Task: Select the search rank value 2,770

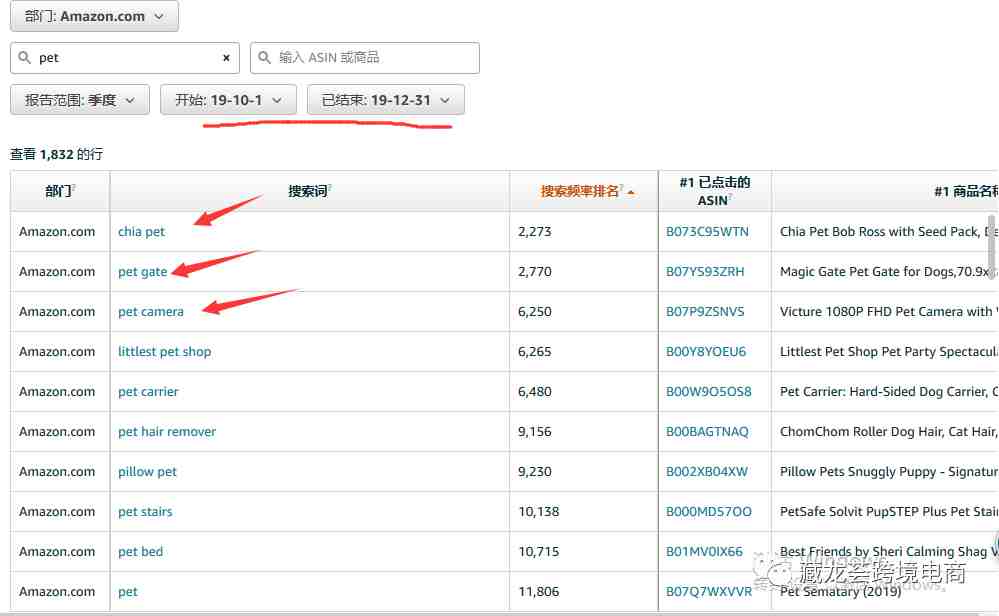Action: [535, 272]
